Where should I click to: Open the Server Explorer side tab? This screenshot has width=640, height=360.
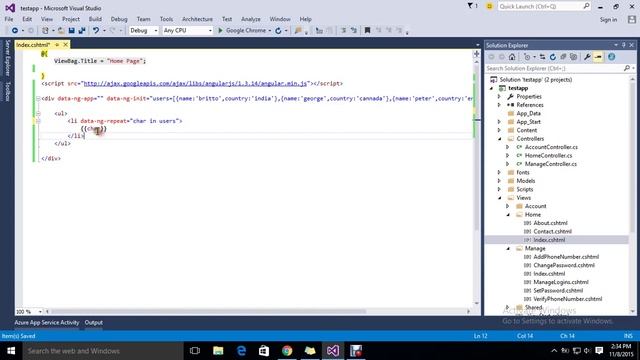(x=7, y=58)
